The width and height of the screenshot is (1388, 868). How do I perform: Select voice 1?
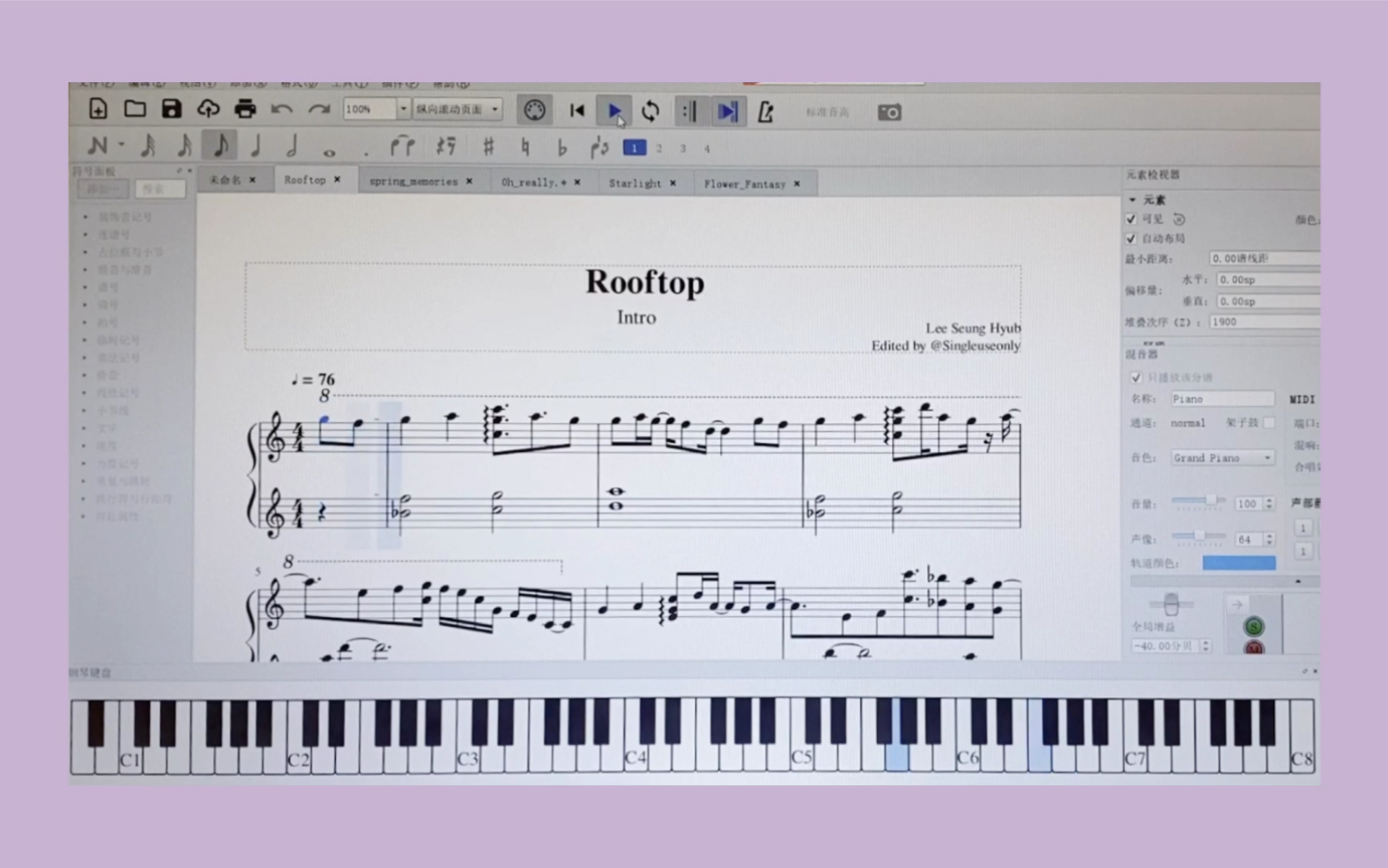pyautogui.click(x=634, y=148)
